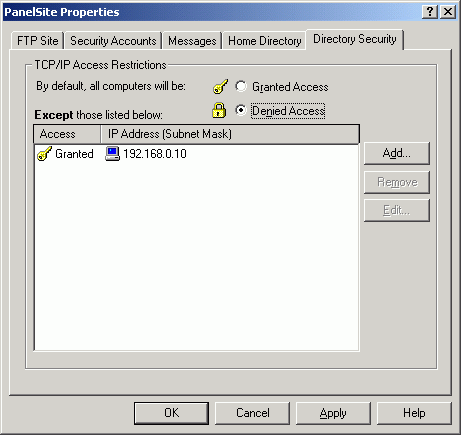
Task: Open the Home Directory tab
Action: pyautogui.click(x=265, y=41)
